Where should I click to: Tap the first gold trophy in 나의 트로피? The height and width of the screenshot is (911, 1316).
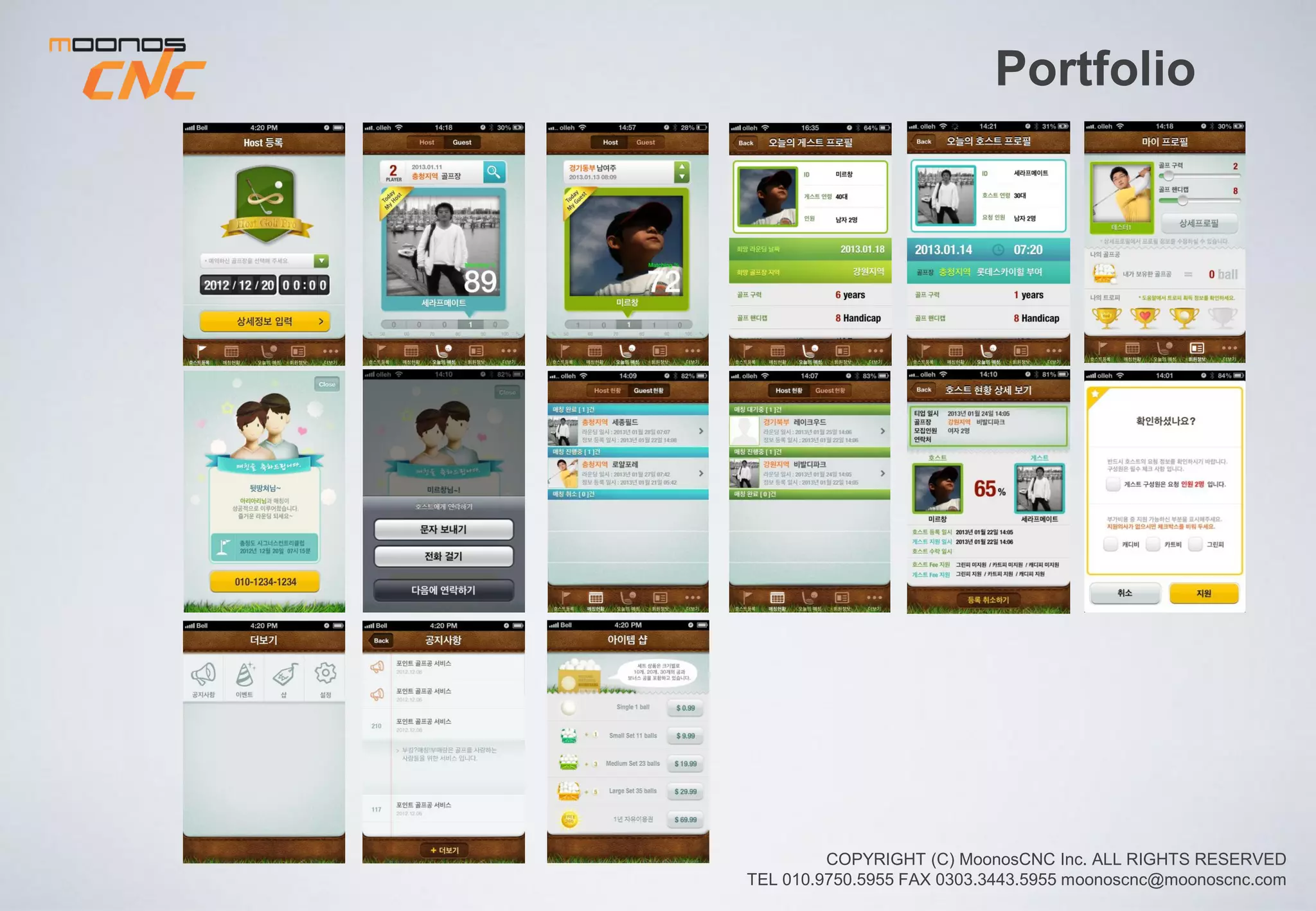(1107, 317)
